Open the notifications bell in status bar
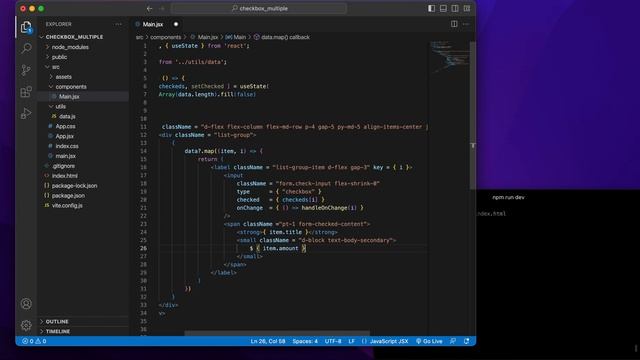The image size is (640, 360). [467, 341]
